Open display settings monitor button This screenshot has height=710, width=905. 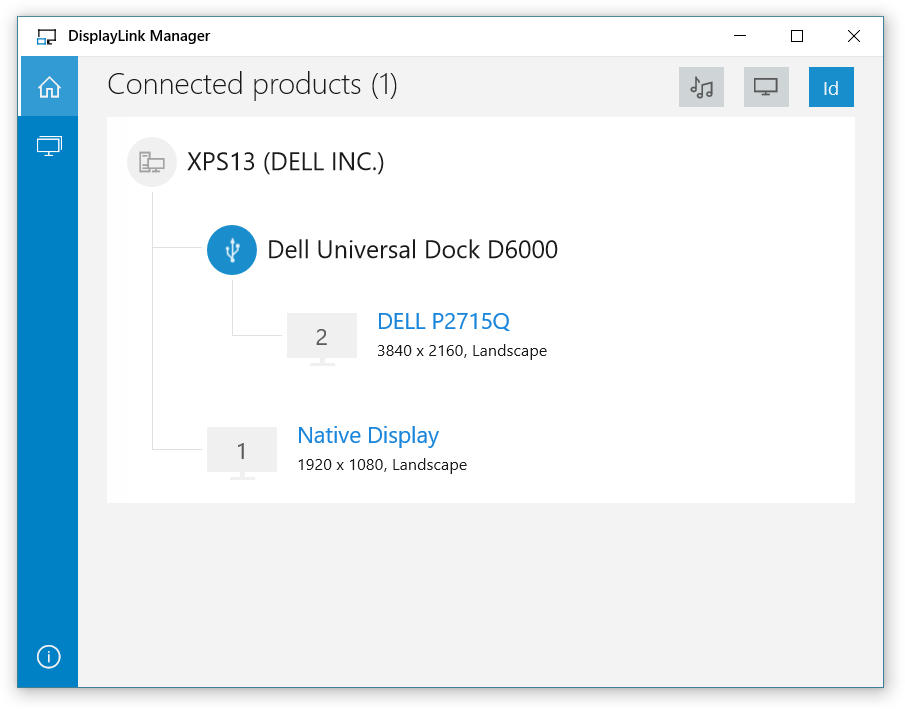766,87
